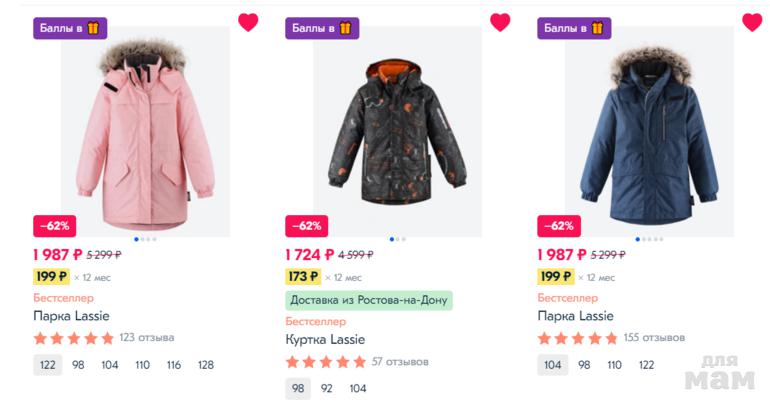Click the Баллы gift badge on the pink parka
This screenshot has height=404, width=770.
coord(70,28)
